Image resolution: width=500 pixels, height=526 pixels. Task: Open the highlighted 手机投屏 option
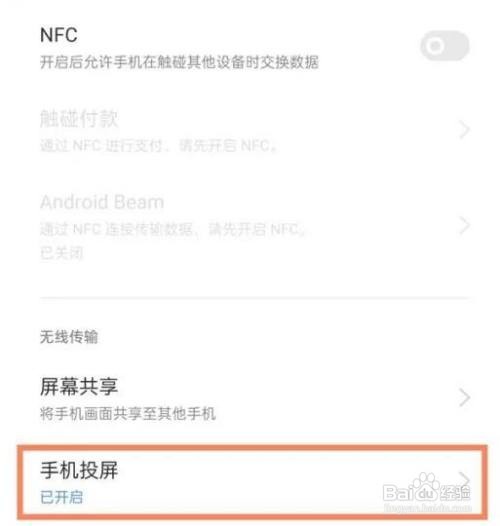(252, 482)
